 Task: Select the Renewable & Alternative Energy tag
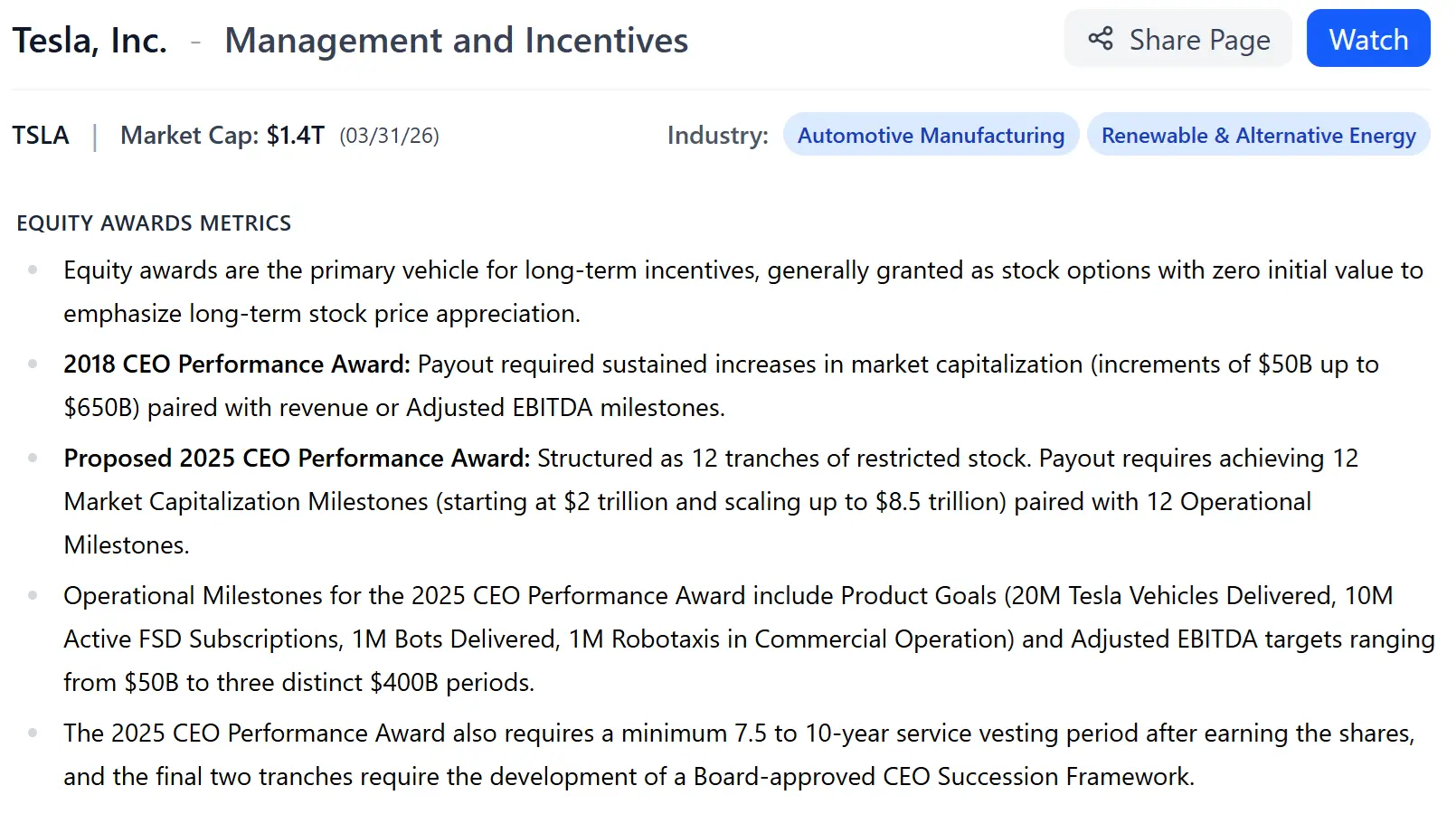tap(1258, 135)
